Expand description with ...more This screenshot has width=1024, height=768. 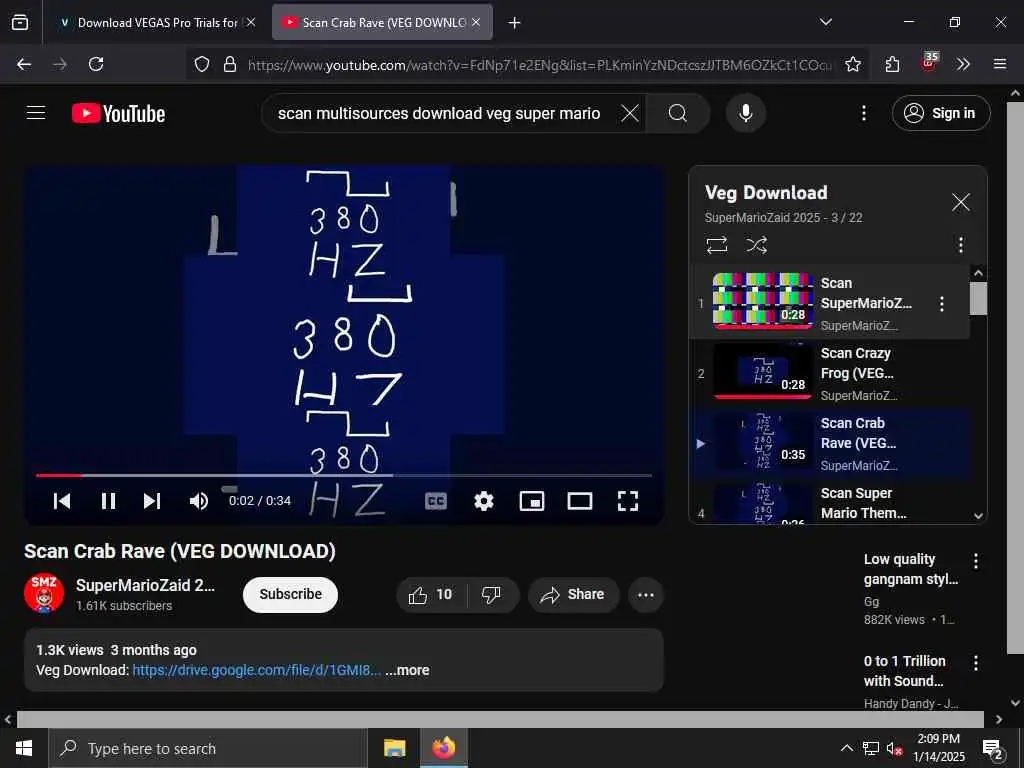point(408,670)
